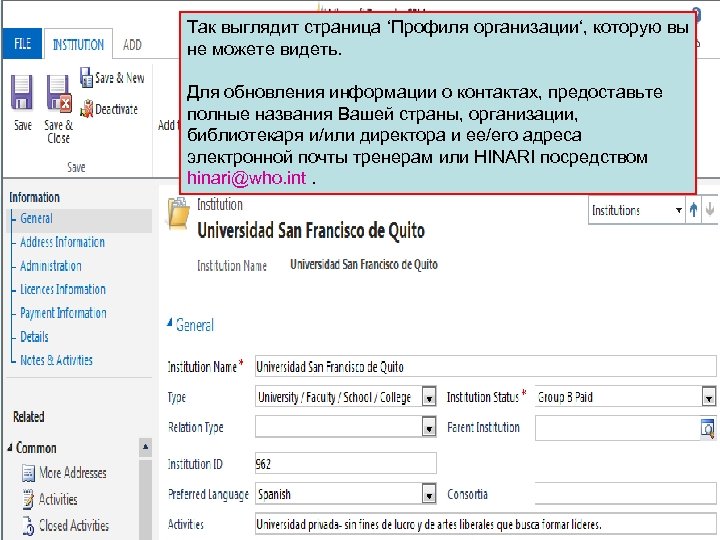The image size is (720, 540).
Task: Click the Save & New label
Action: coord(119,78)
